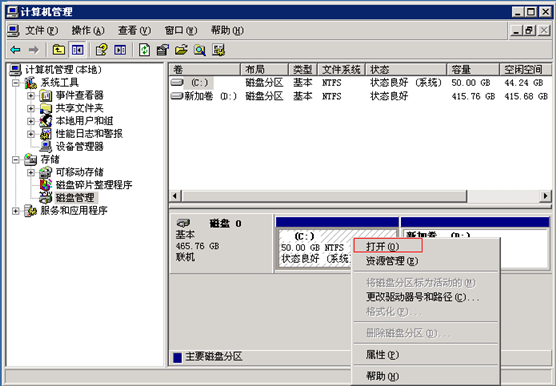Collapse the 存储 tree node
The width and height of the screenshot is (556, 386).
[16, 160]
